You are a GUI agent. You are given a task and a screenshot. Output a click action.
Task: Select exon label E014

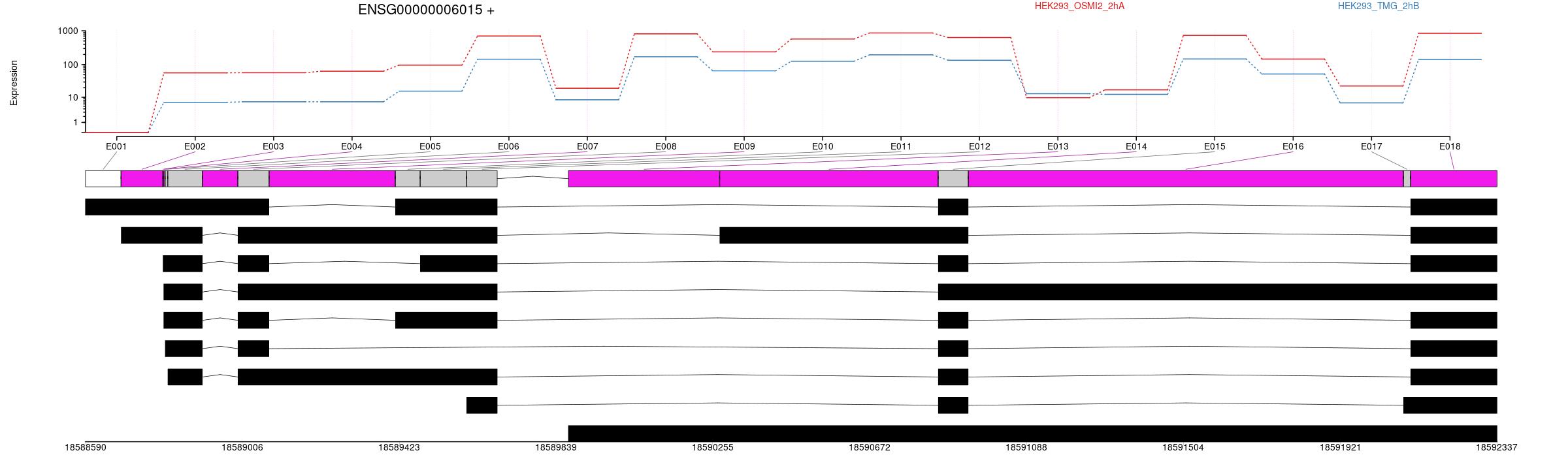pos(1136,146)
